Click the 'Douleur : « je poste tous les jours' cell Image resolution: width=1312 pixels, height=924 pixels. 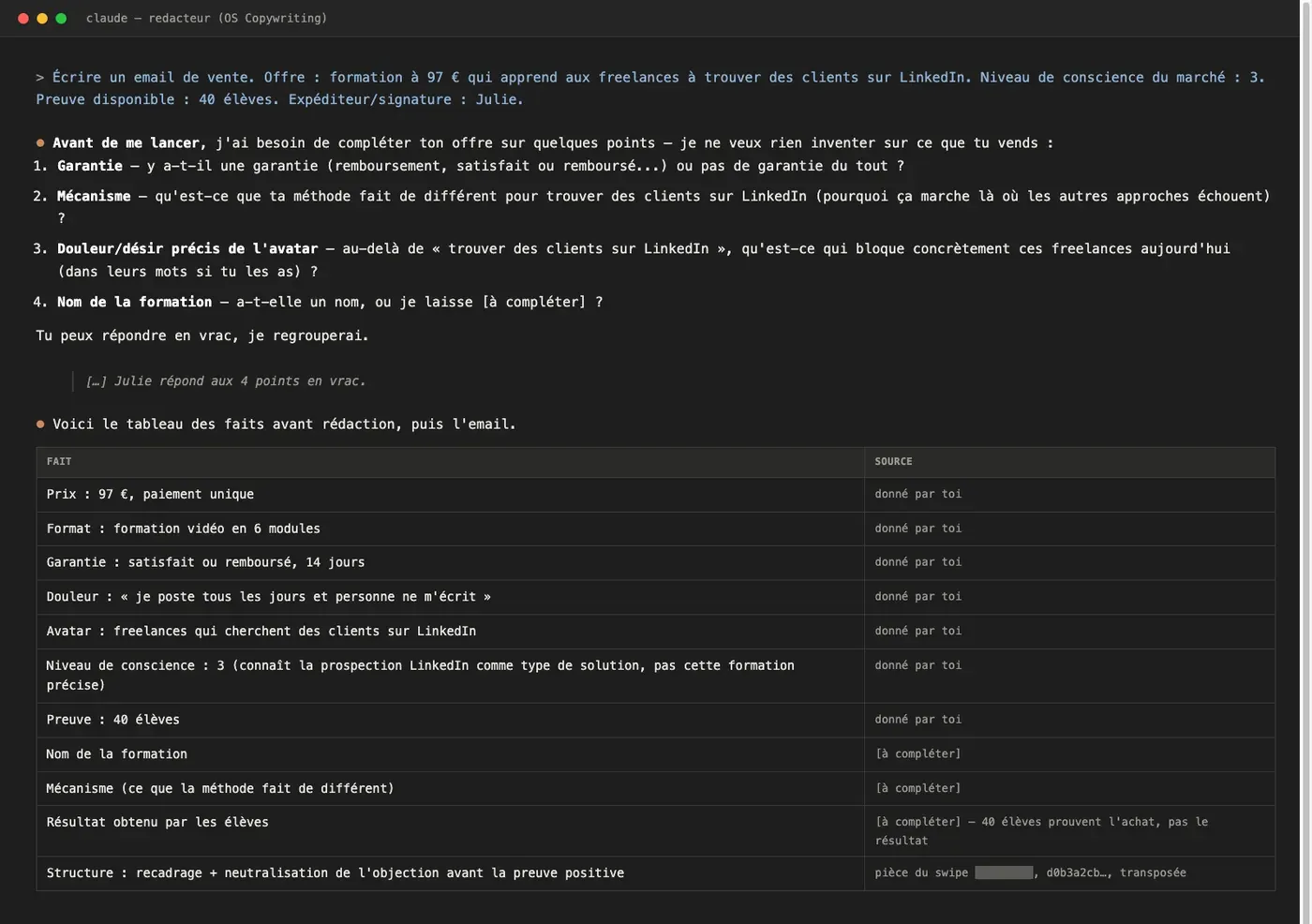tap(450, 597)
